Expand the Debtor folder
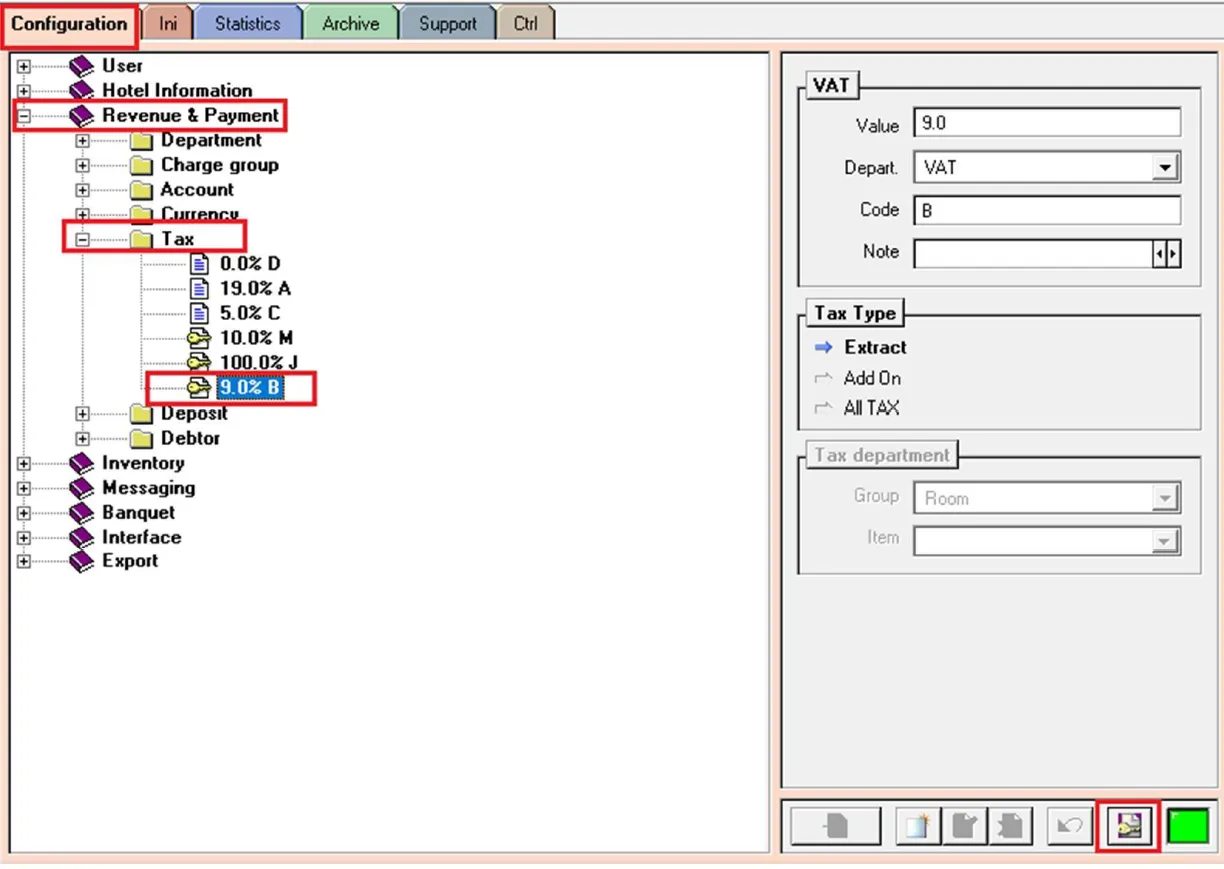The width and height of the screenshot is (1224, 869). 82,438
